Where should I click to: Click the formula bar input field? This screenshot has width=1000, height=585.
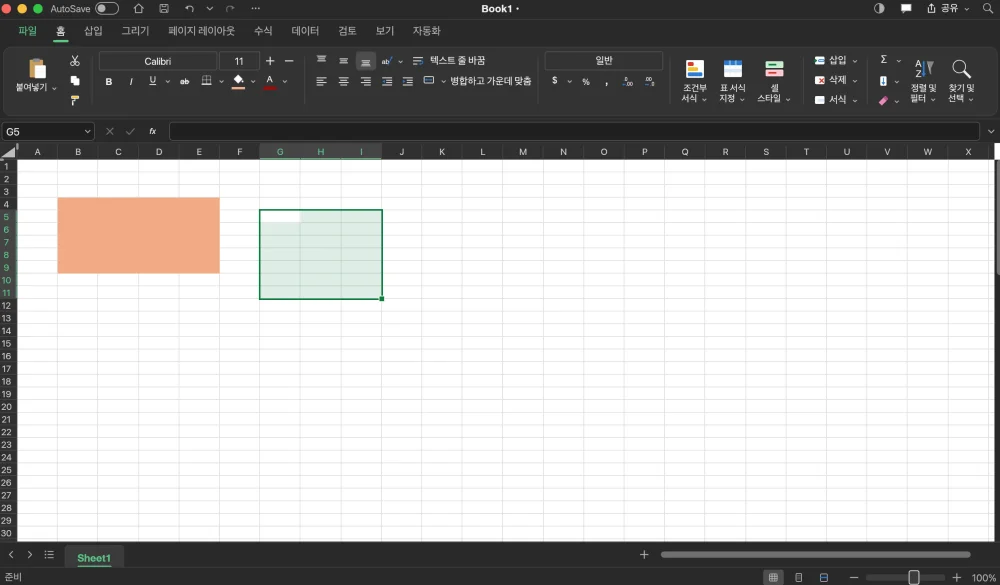(574, 131)
